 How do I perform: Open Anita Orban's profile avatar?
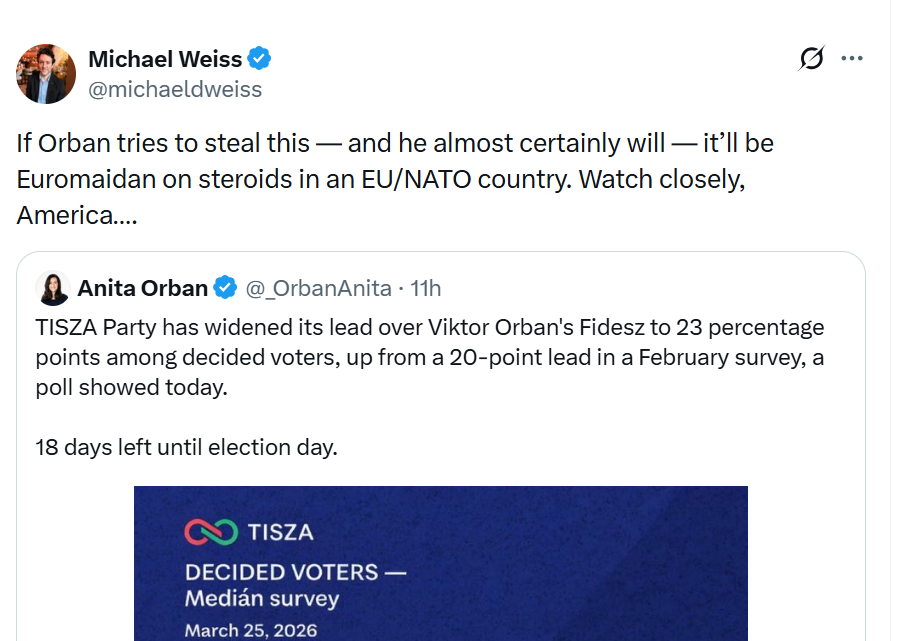coord(53,288)
